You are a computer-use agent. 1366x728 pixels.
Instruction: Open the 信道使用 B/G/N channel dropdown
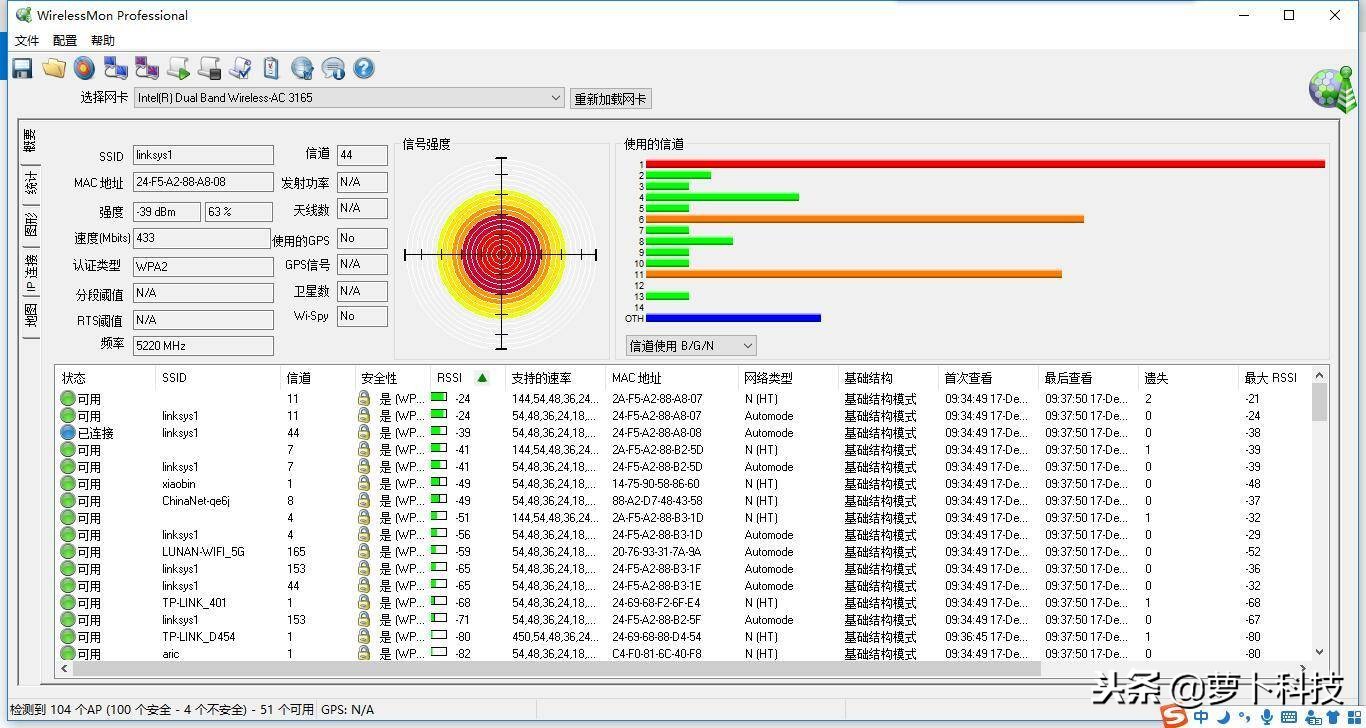tap(746, 345)
